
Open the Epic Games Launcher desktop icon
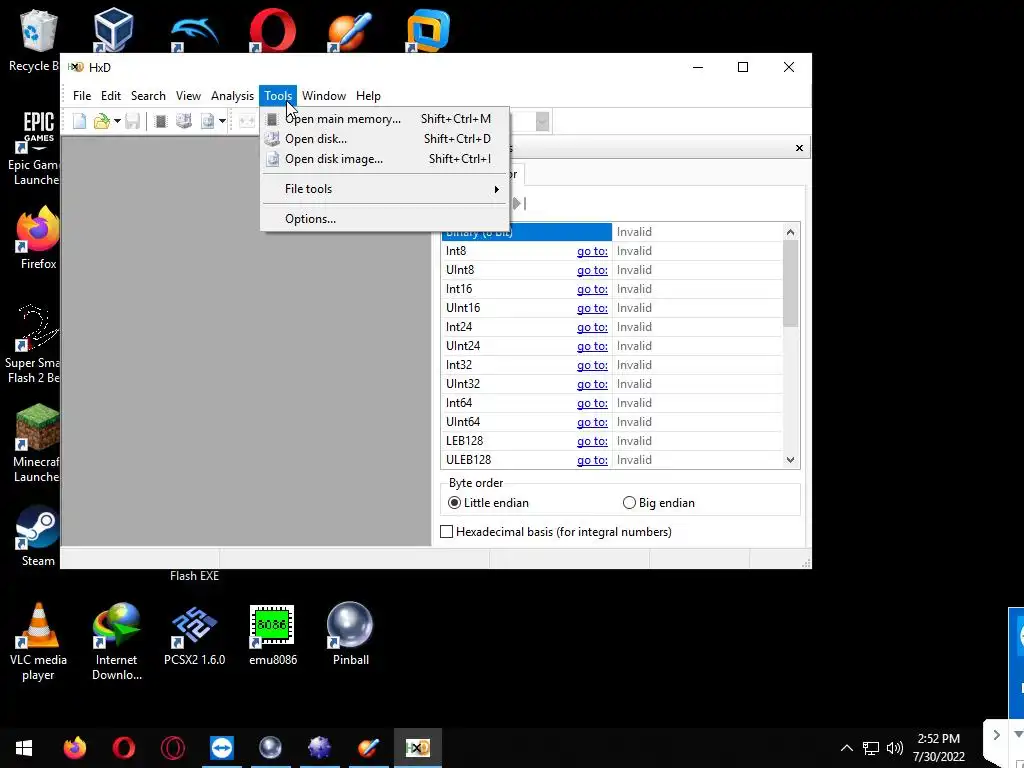36,148
